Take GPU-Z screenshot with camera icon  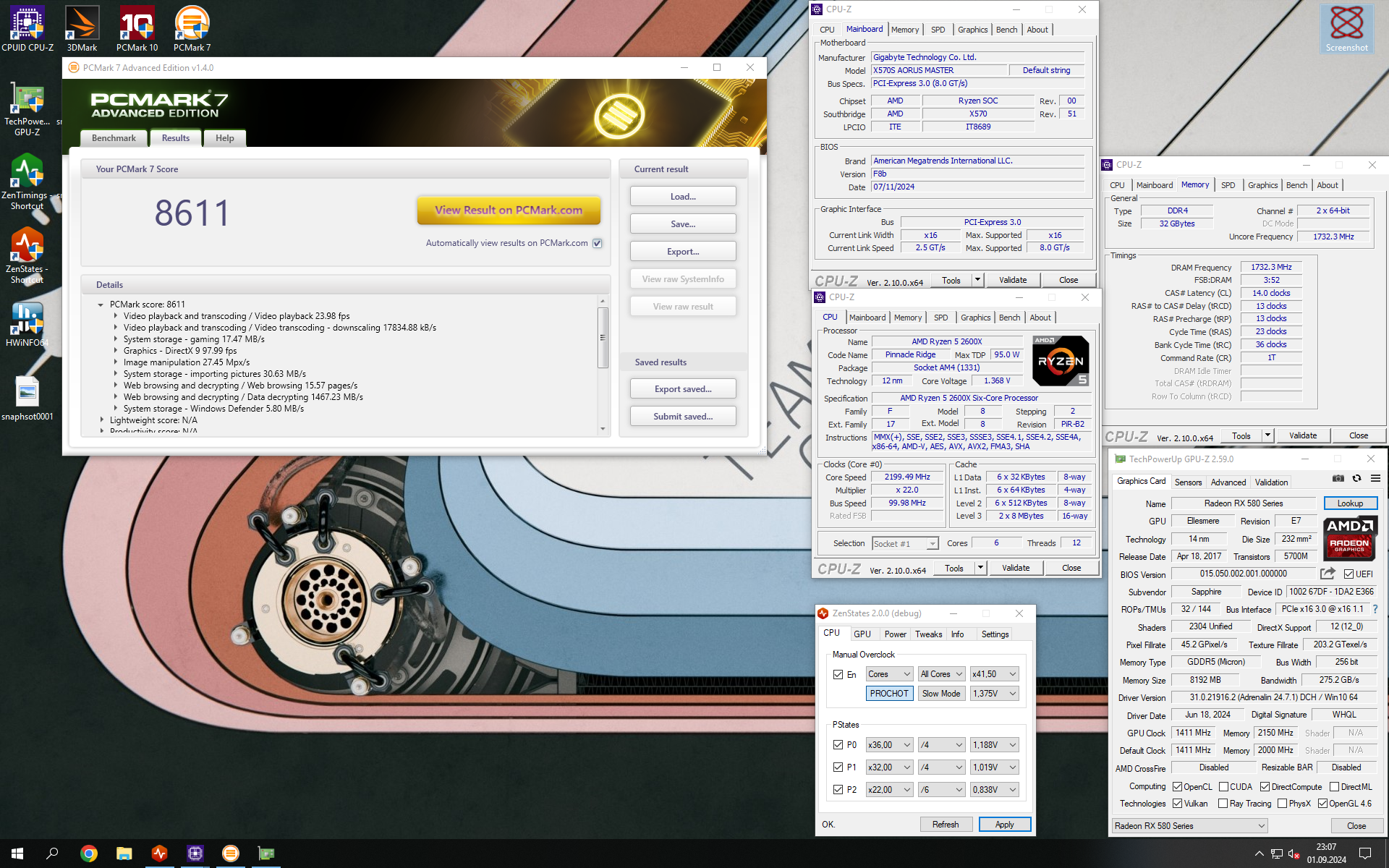(1338, 478)
